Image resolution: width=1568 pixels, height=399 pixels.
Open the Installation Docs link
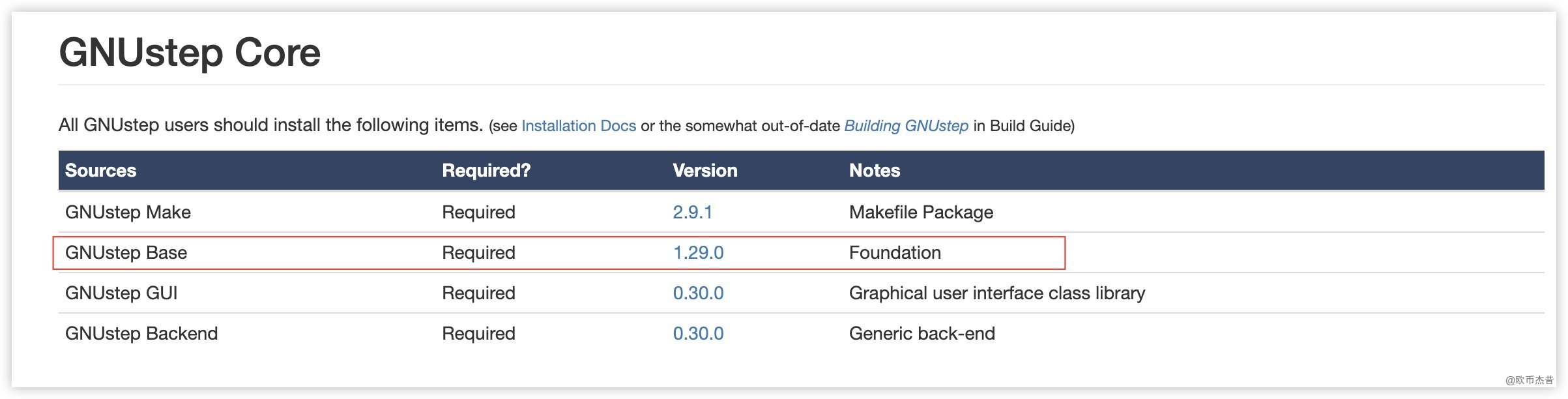point(578,126)
